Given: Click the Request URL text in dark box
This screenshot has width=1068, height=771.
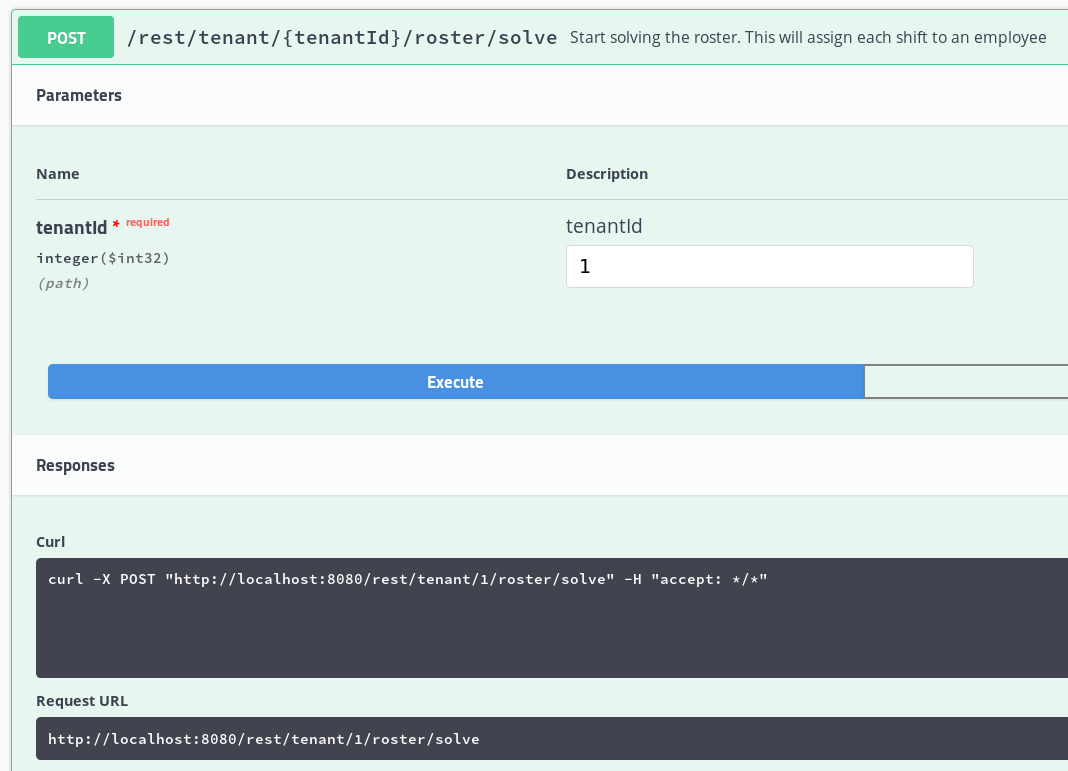Looking at the screenshot, I should click(264, 740).
